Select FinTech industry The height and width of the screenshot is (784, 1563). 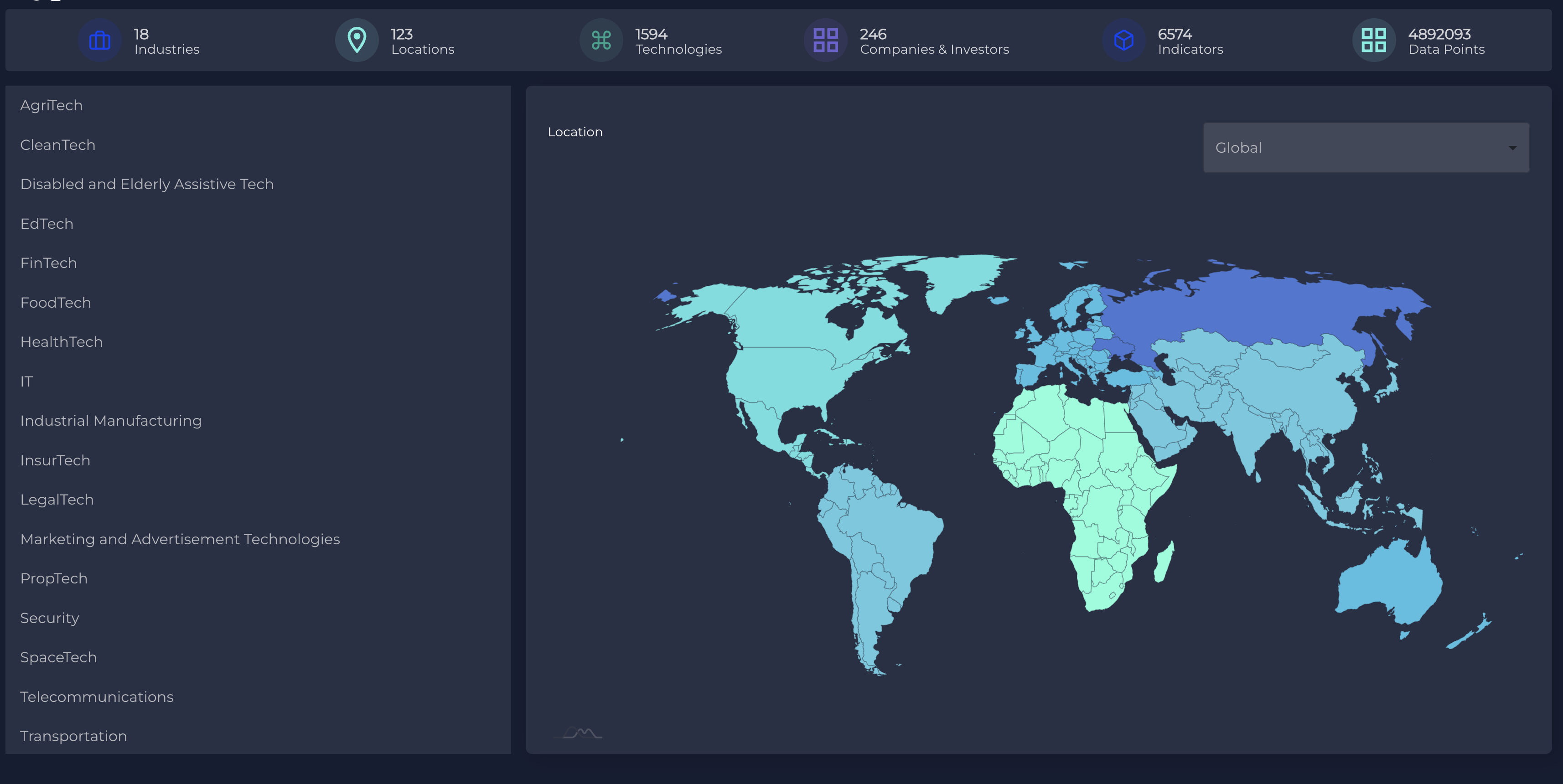point(48,263)
